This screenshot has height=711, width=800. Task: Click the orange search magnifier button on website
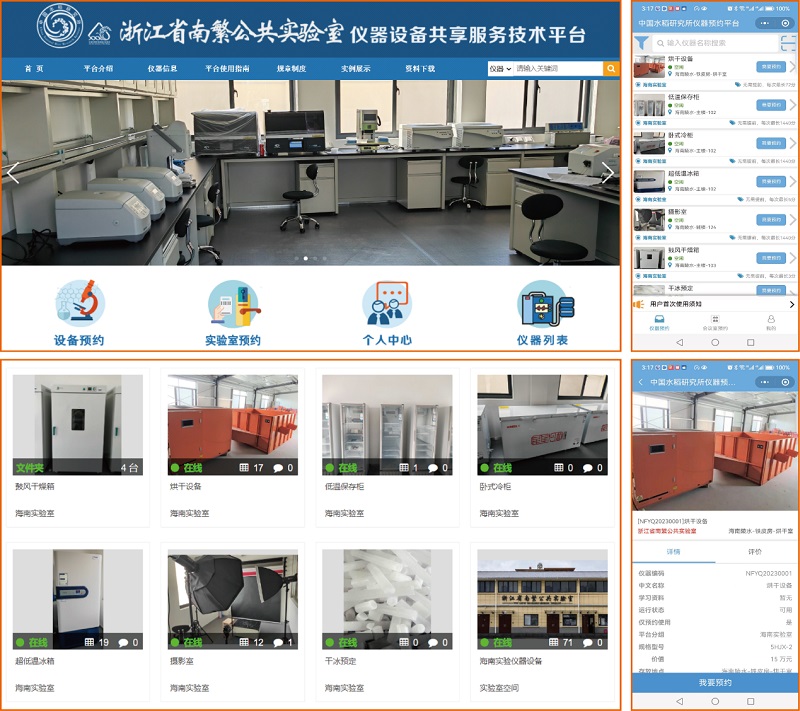pos(611,68)
